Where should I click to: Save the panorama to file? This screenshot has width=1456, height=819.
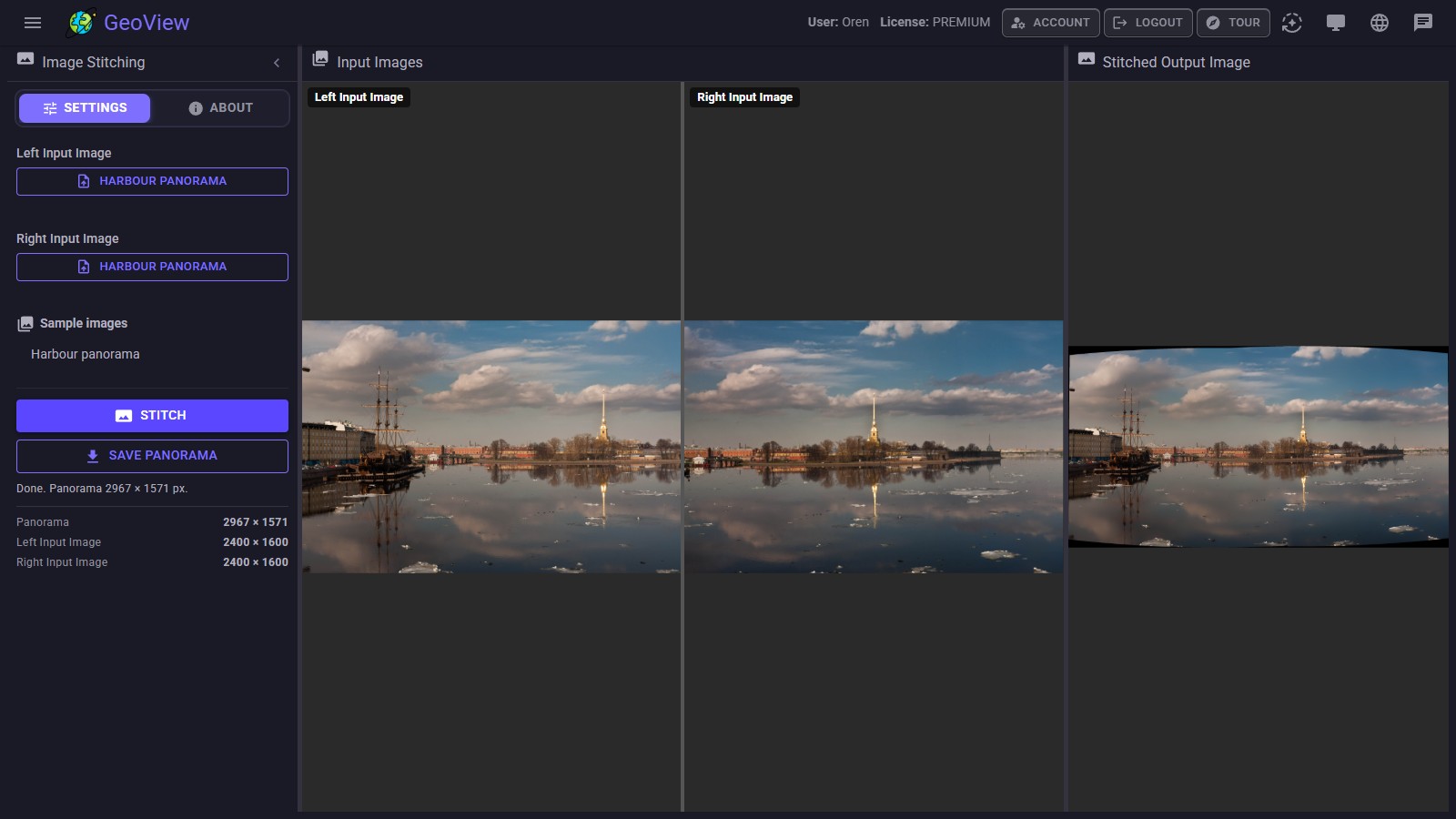click(152, 456)
